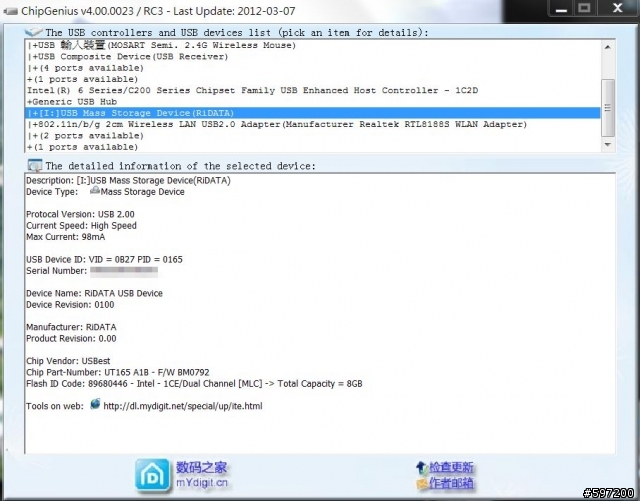Click the Max Current: 98mA line
This screenshot has height=501, width=640.
[x=65, y=237]
